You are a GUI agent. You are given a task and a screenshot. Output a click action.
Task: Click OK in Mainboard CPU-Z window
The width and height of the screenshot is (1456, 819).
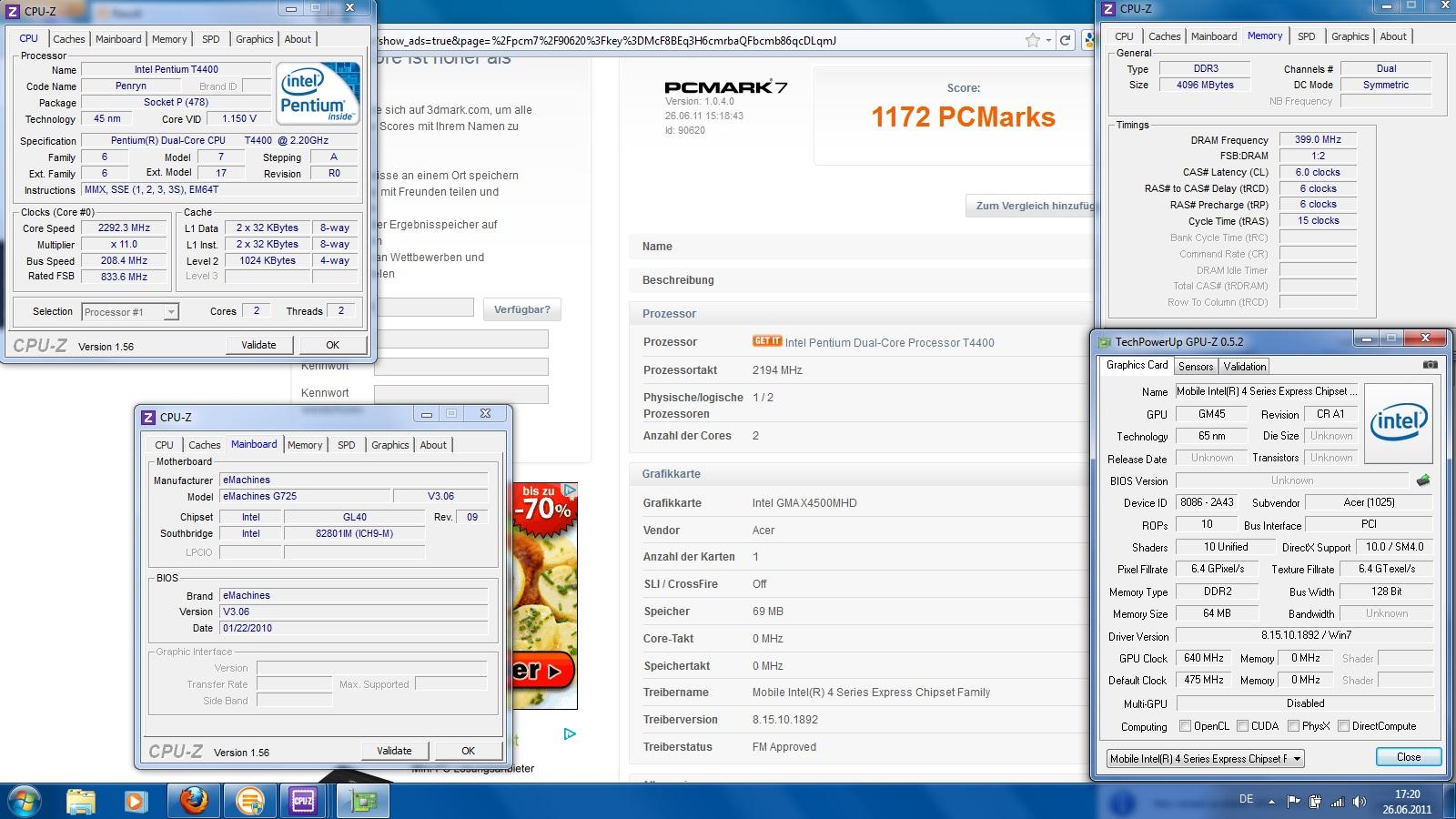[x=468, y=751]
